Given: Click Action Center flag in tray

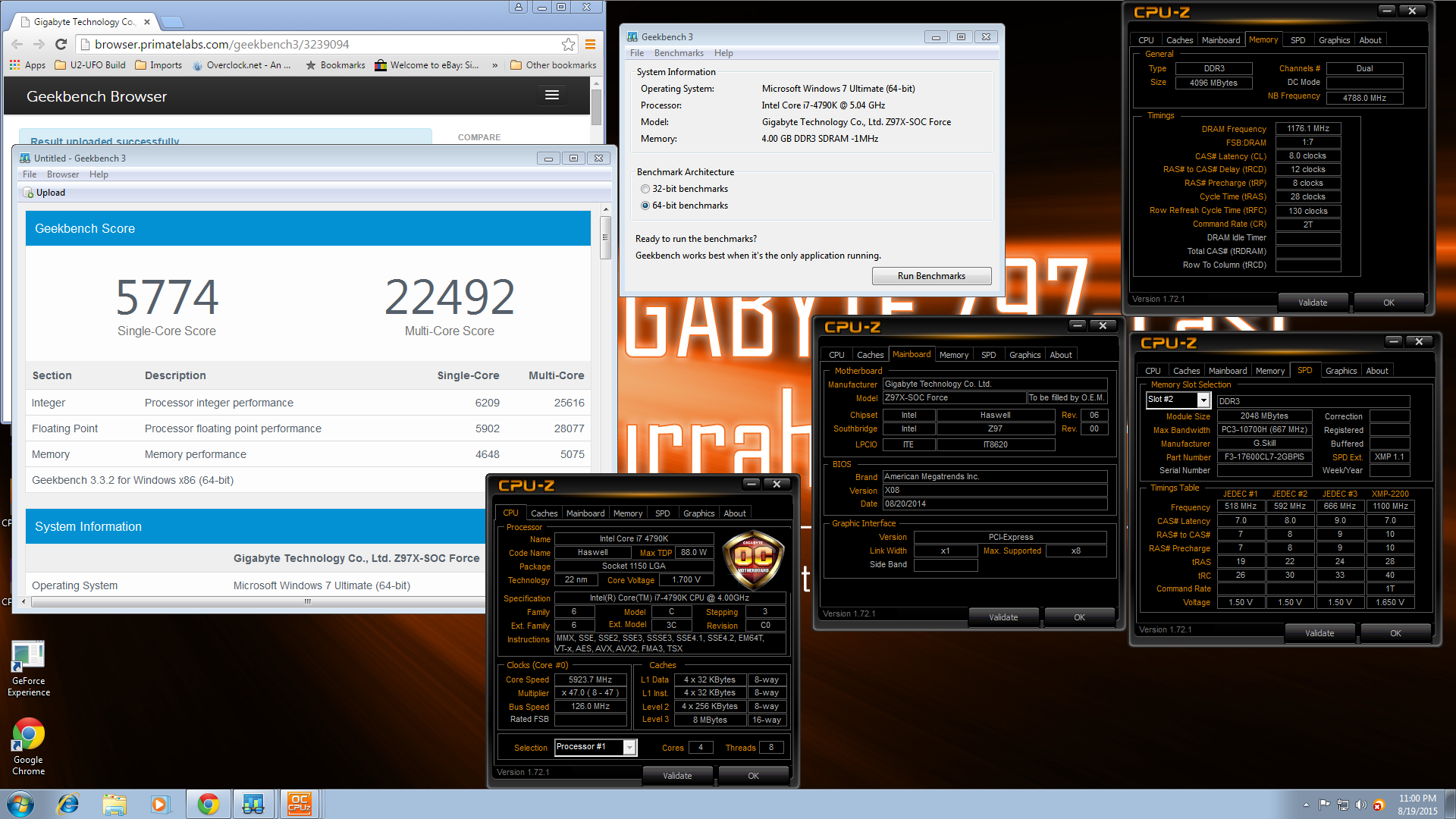Looking at the screenshot, I should [1324, 805].
